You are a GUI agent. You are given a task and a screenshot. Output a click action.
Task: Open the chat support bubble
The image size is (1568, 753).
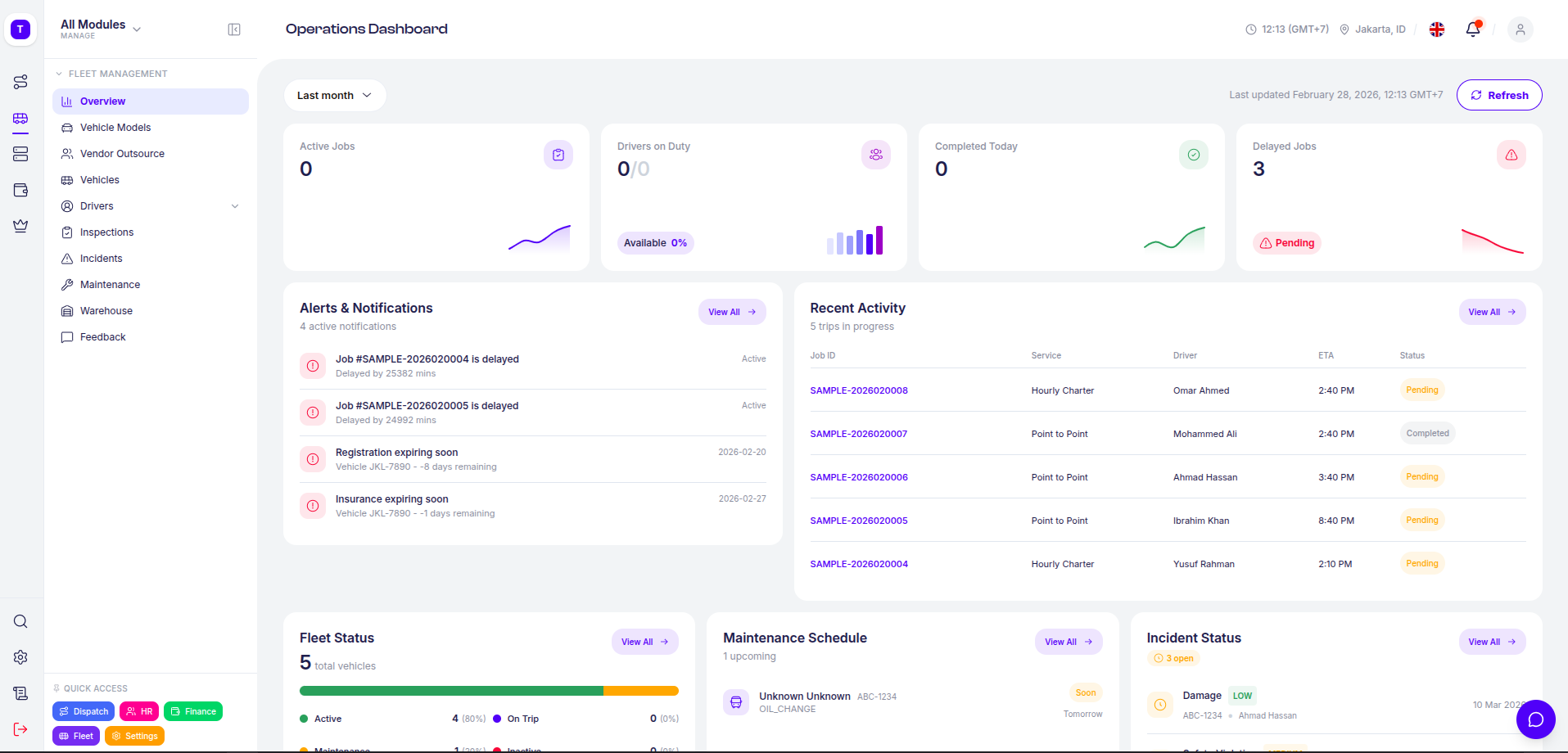click(1535, 719)
